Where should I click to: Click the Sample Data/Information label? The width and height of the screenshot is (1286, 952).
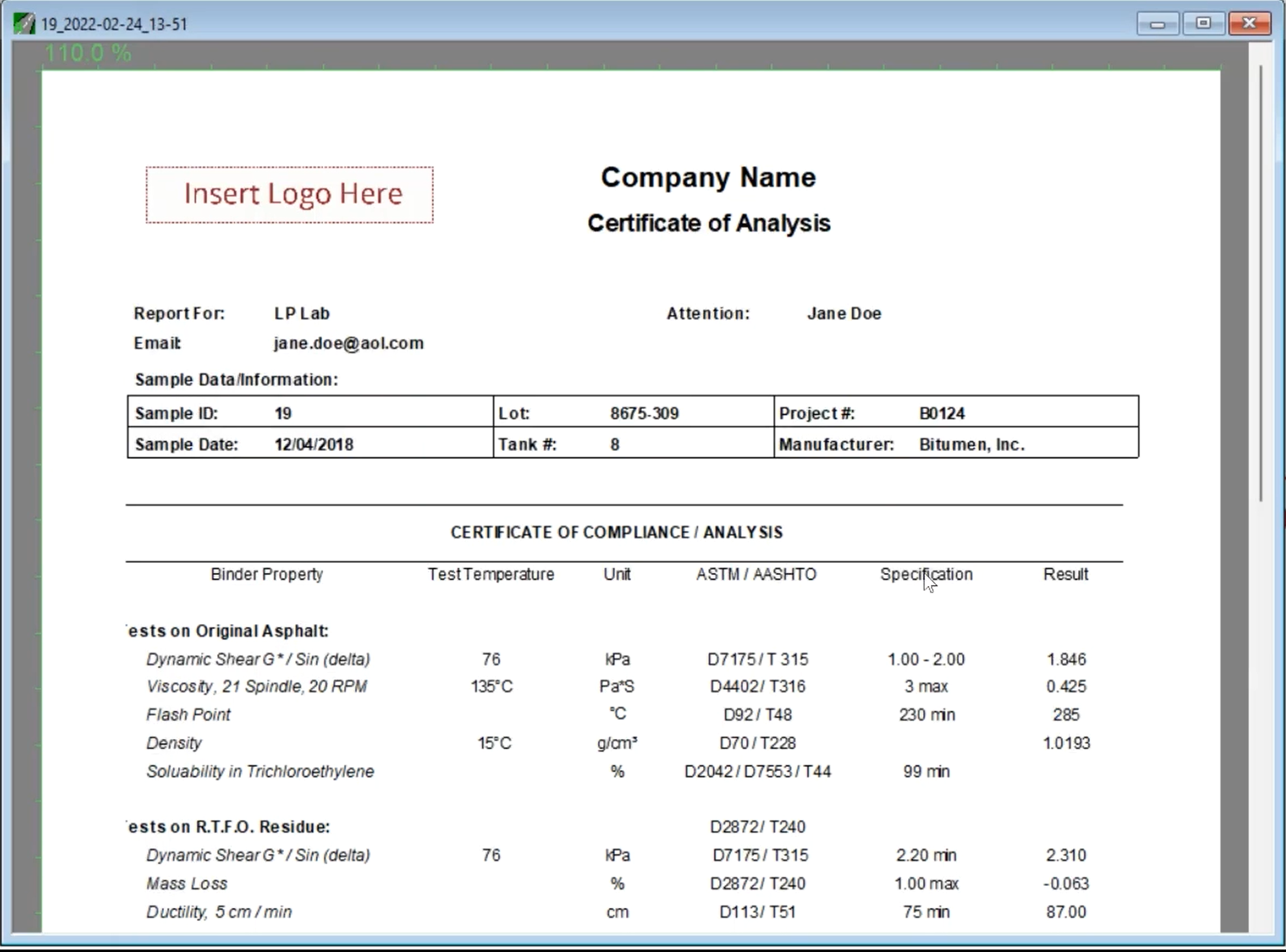tap(236, 379)
